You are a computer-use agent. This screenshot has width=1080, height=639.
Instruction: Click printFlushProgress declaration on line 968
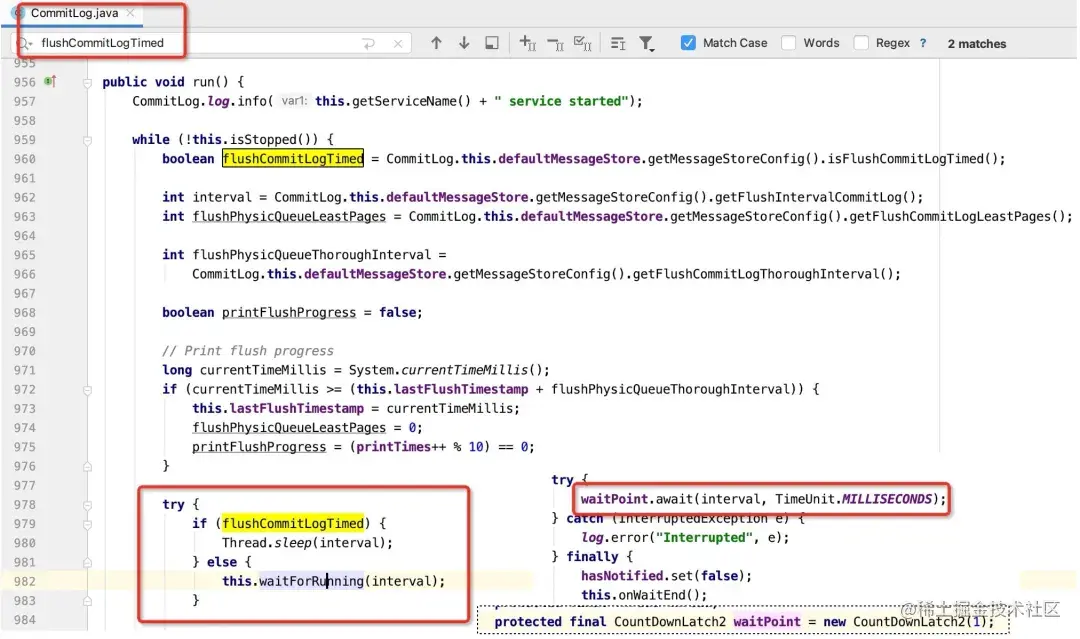(289, 313)
